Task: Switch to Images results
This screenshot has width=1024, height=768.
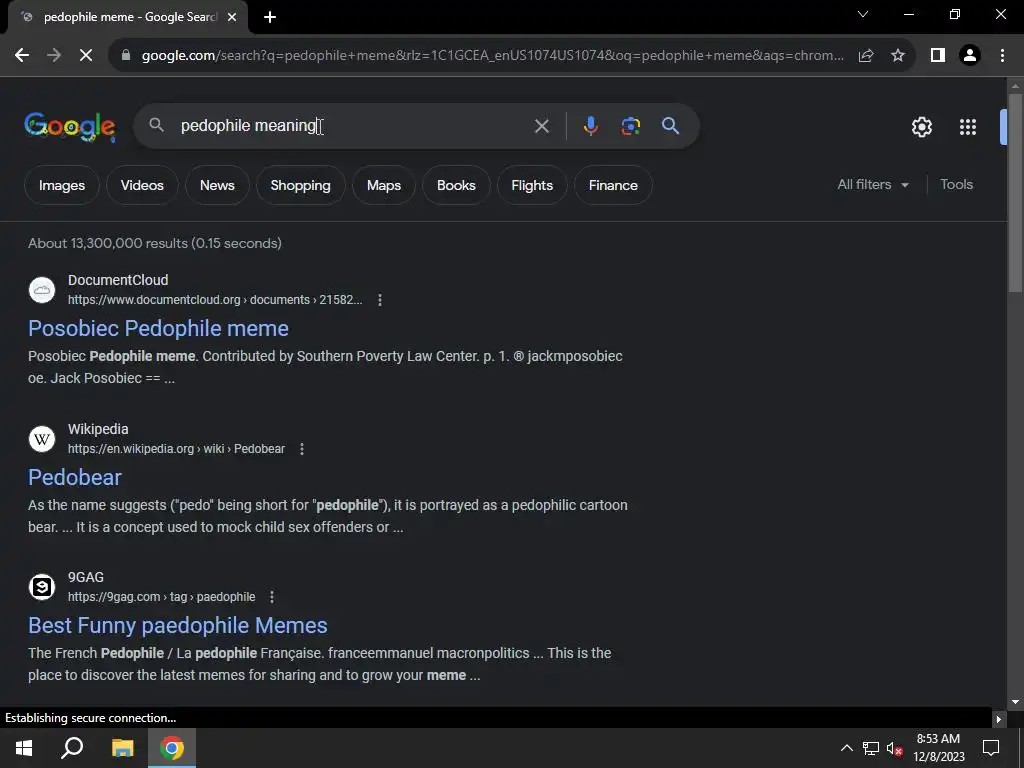Action: (62, 185)
